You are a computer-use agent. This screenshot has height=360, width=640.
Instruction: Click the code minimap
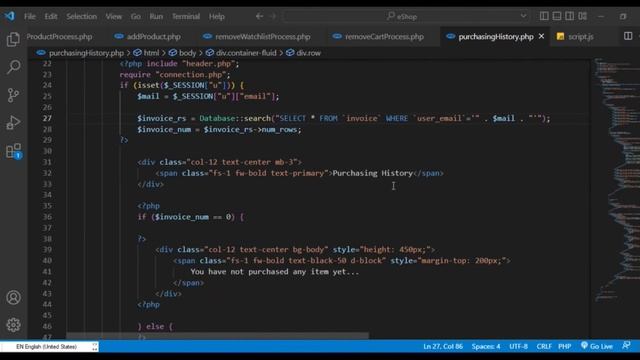point(616,180)
